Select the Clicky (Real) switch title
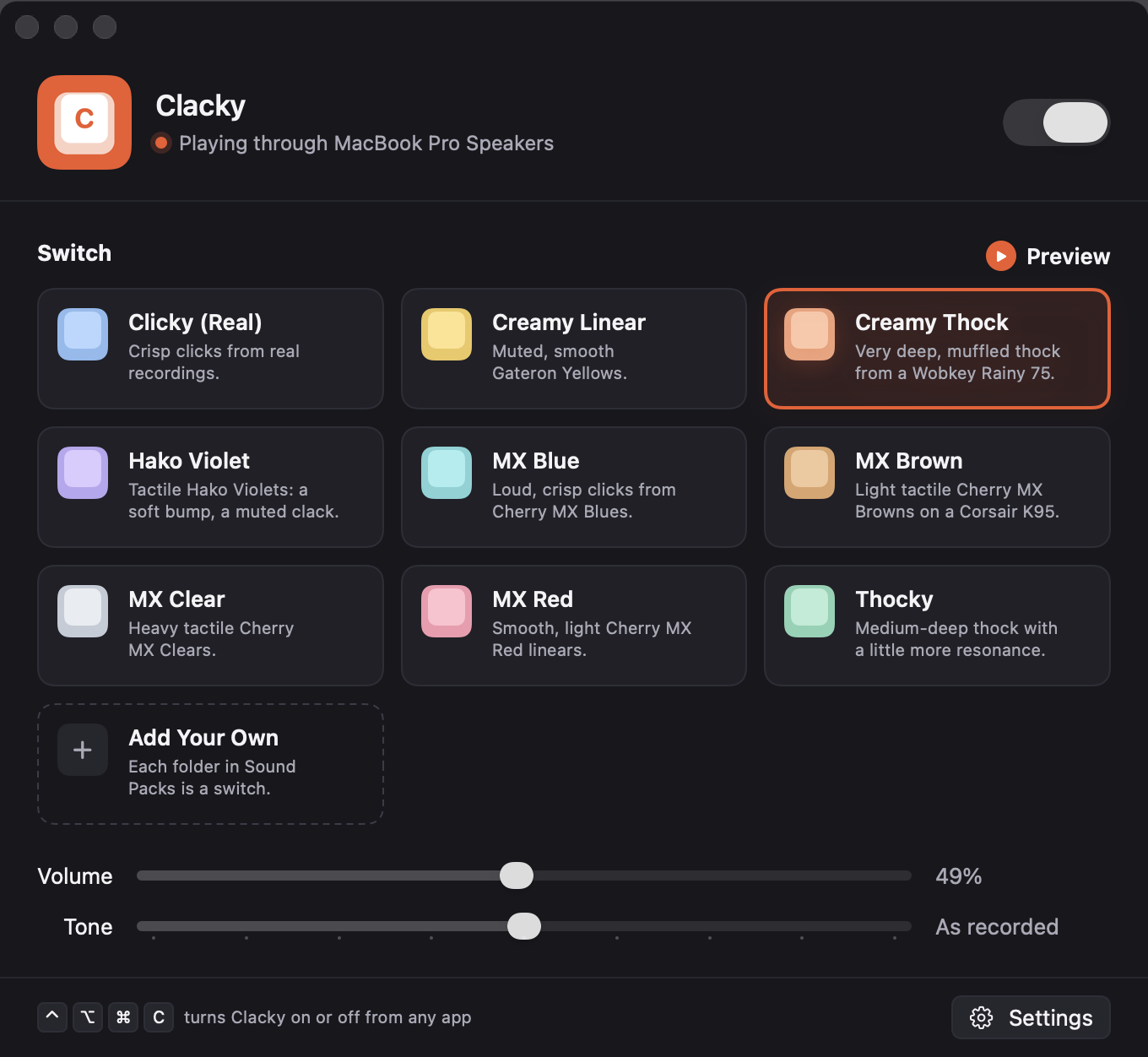The height and width of the screenshot is (1057, 1148). tap(195, 323)
